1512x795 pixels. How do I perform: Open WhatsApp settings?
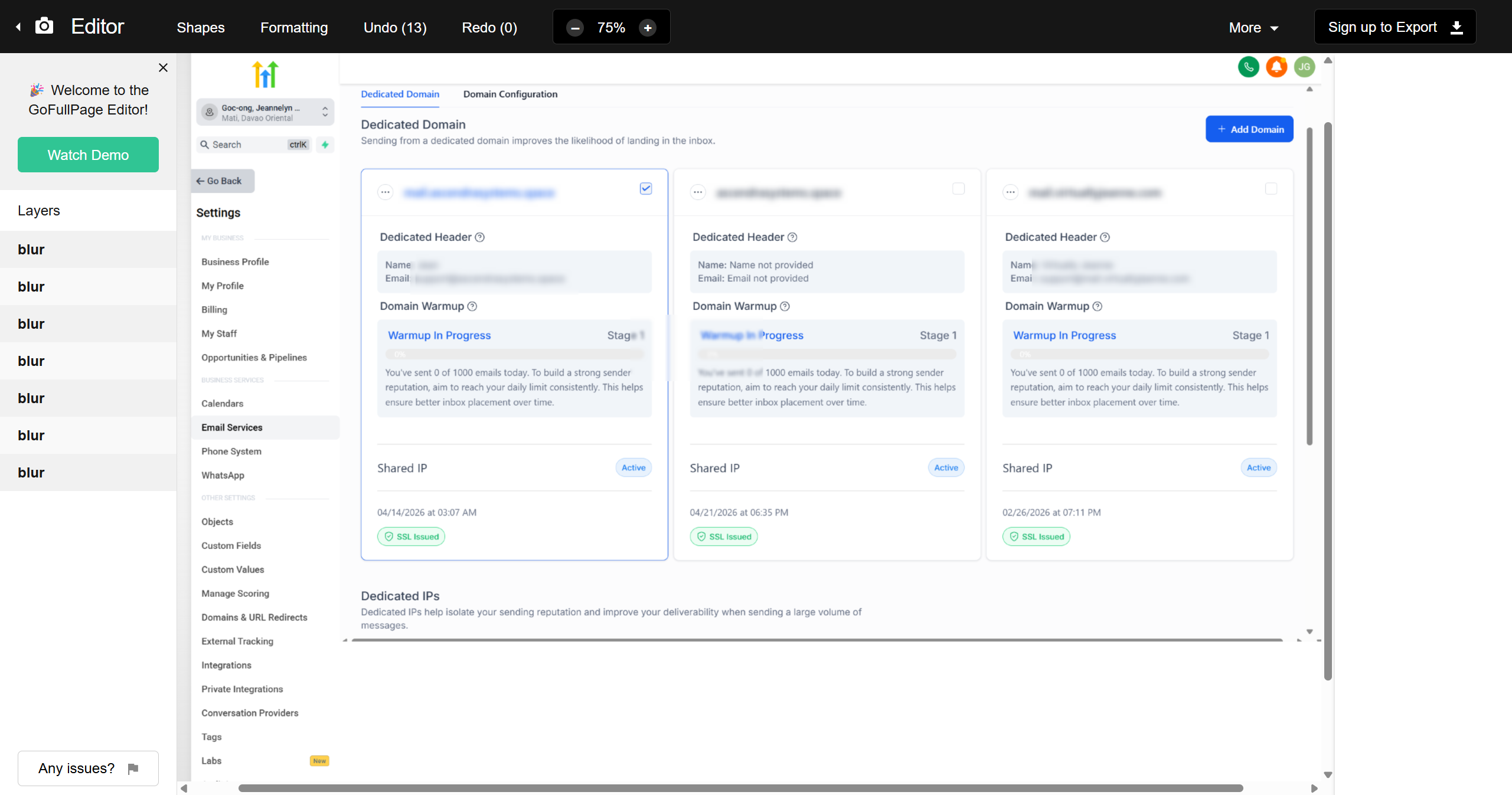coord(223,476)
